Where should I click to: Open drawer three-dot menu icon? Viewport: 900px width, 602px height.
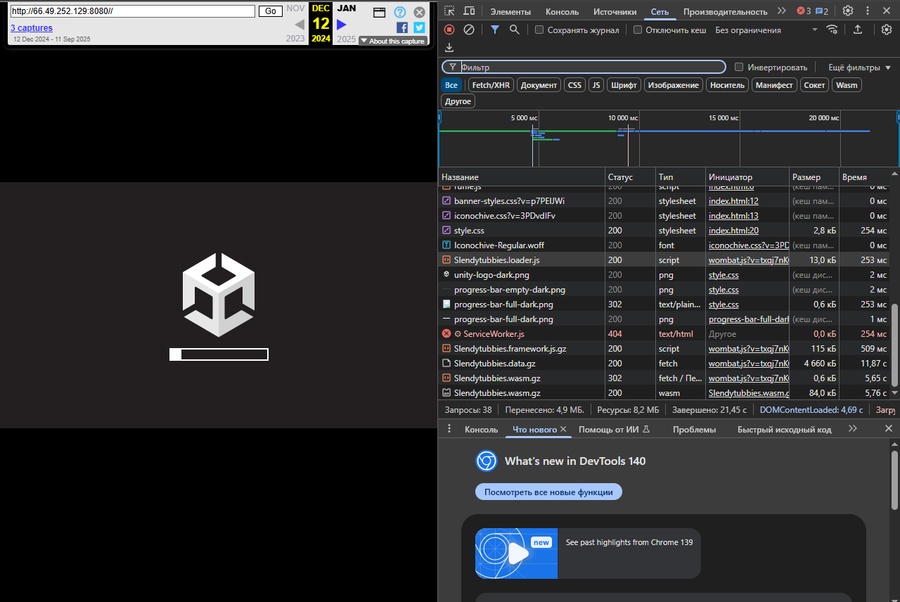449,429
